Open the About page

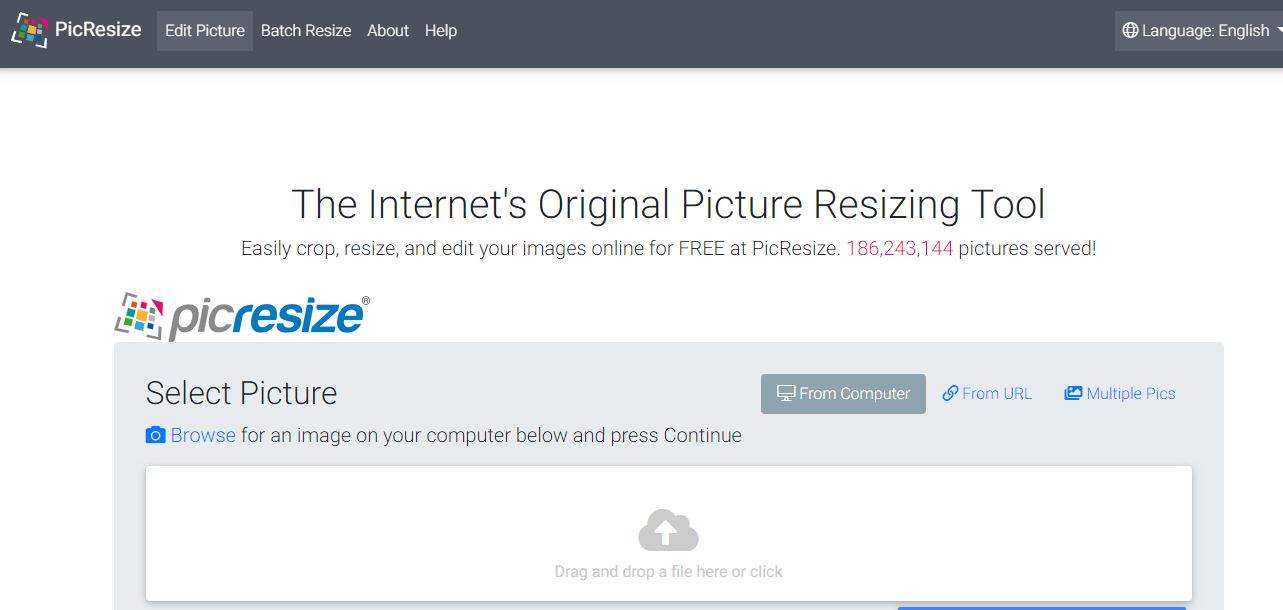coord(388,31)
